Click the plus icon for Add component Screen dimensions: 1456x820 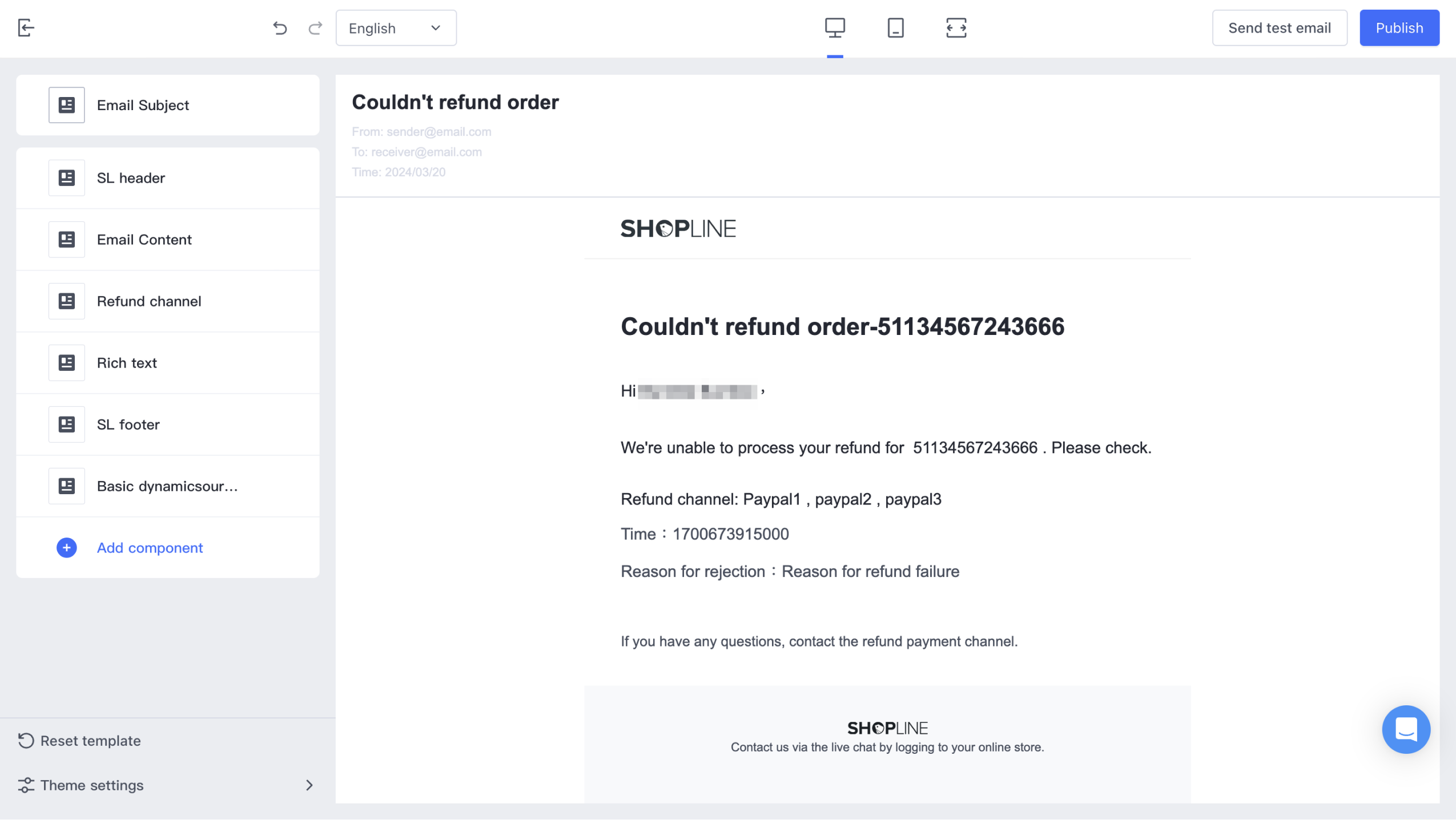(x=67, y=548)
